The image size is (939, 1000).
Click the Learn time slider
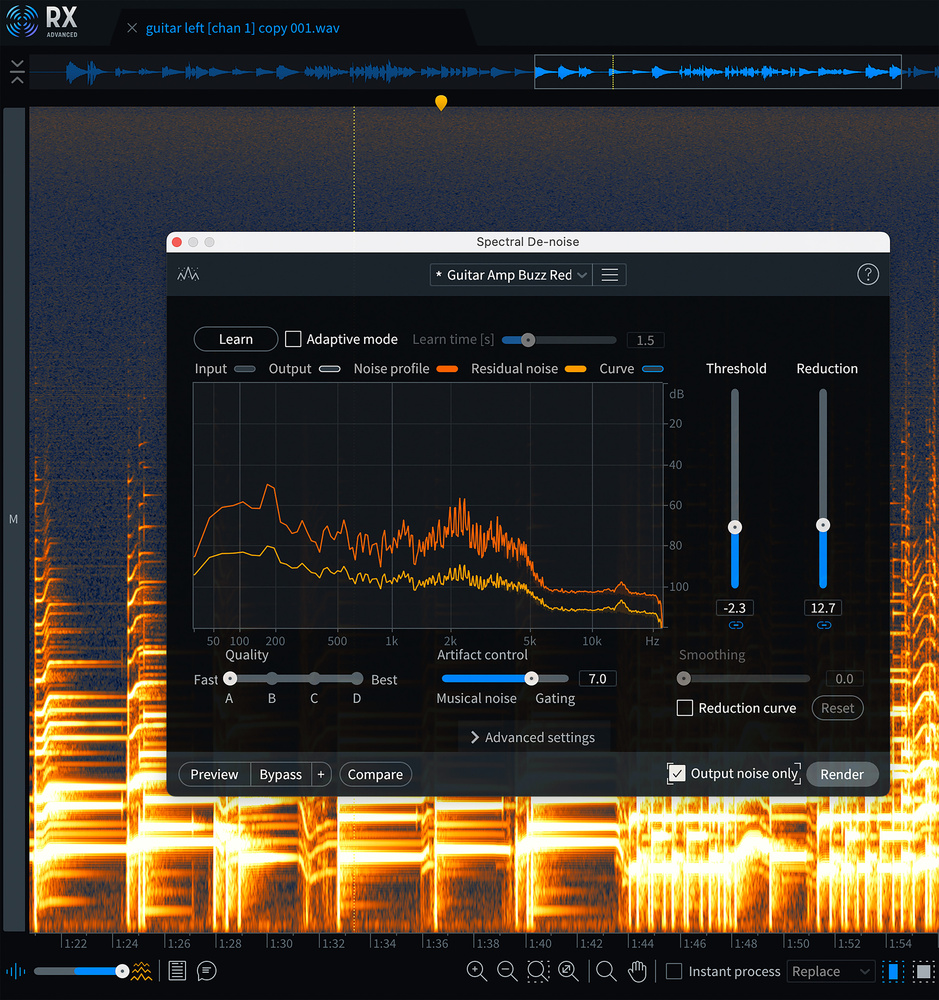(559, 340)
